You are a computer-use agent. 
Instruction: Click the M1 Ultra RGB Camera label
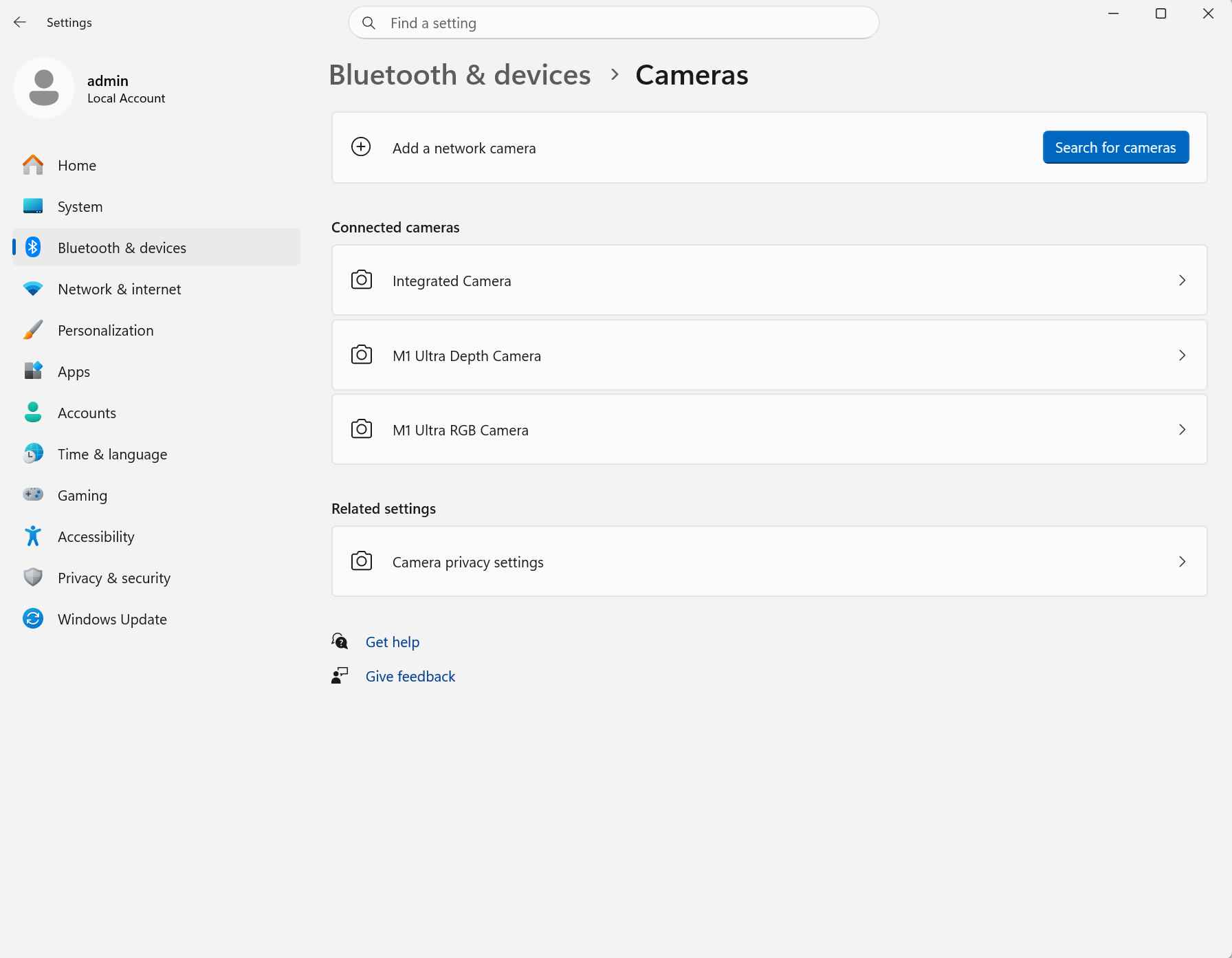461,431
